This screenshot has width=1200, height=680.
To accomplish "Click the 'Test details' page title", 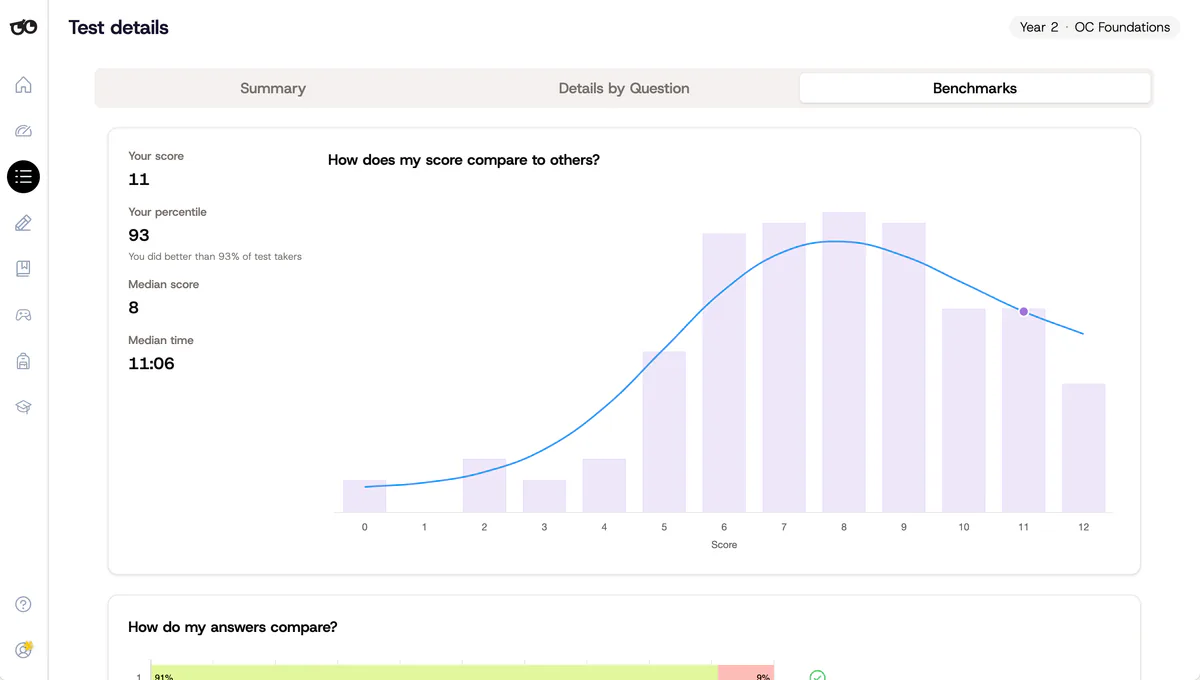I will coord(118,27).
